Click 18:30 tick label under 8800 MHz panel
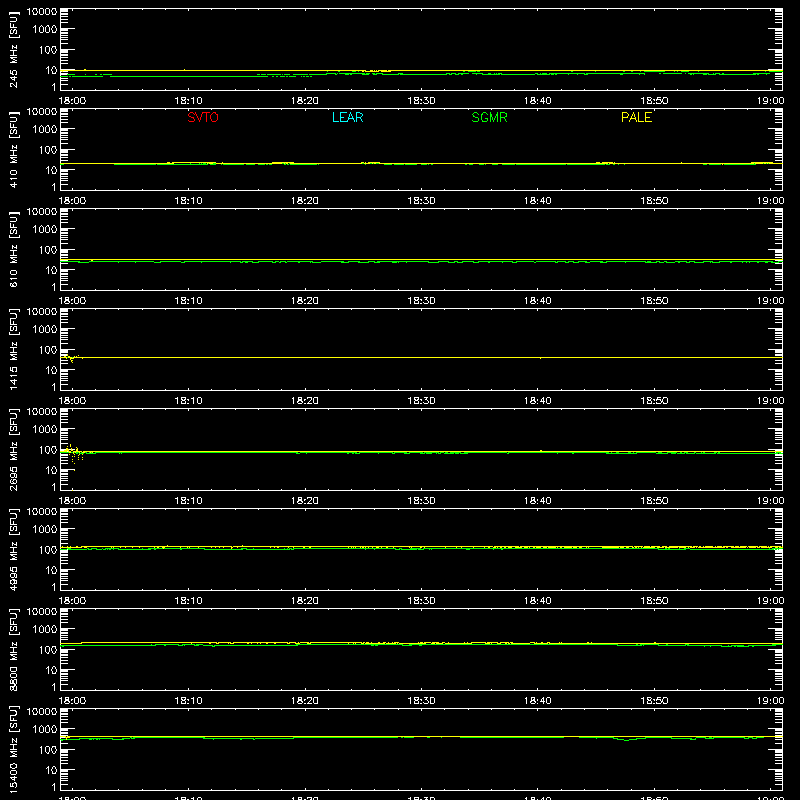This screenshot has height=800, width=800. coord(421,701)
